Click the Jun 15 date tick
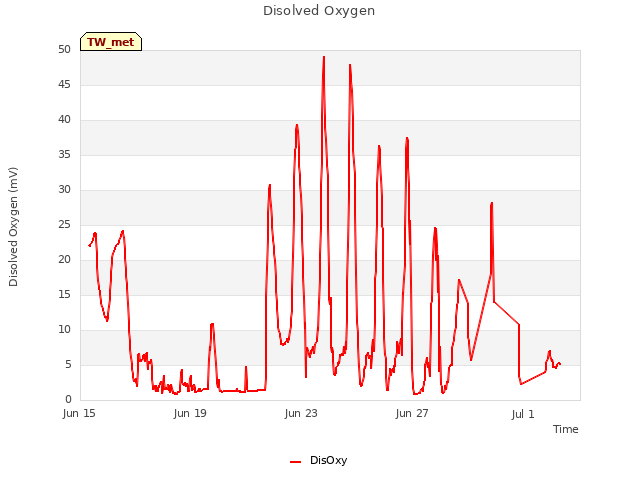 (x=79, y=413)
